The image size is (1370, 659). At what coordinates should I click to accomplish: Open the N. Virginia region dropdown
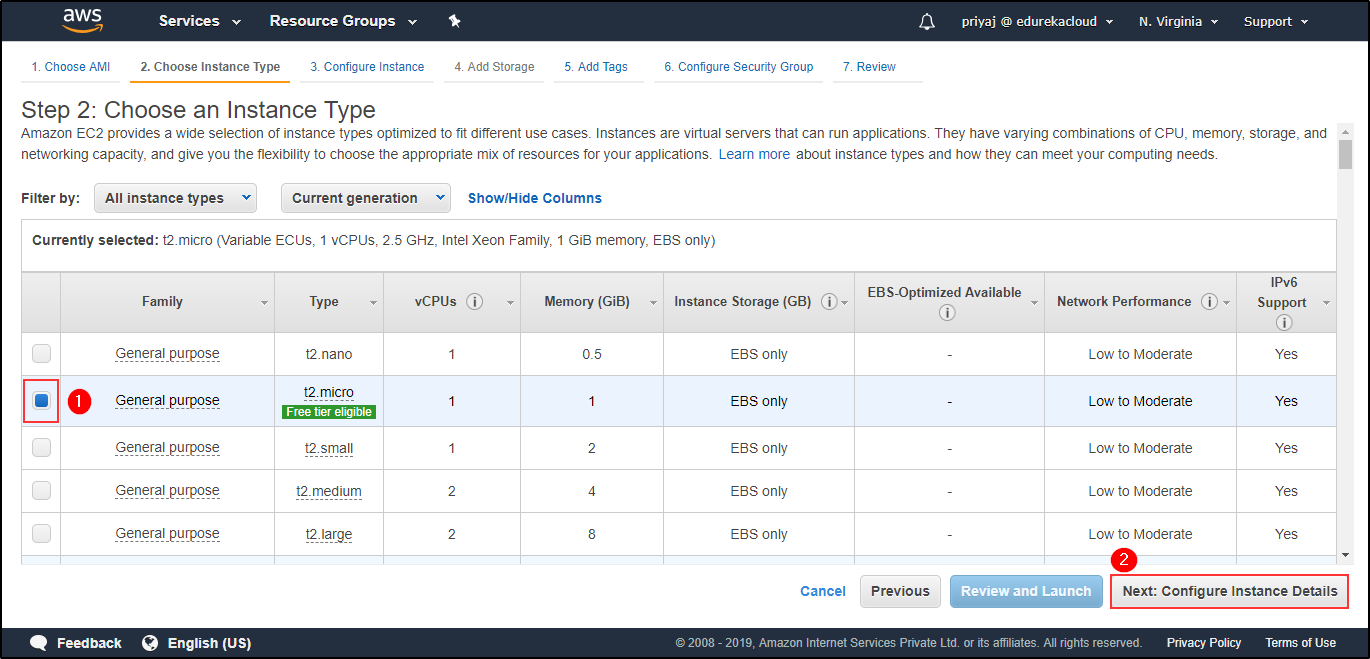coord(1178,21)
